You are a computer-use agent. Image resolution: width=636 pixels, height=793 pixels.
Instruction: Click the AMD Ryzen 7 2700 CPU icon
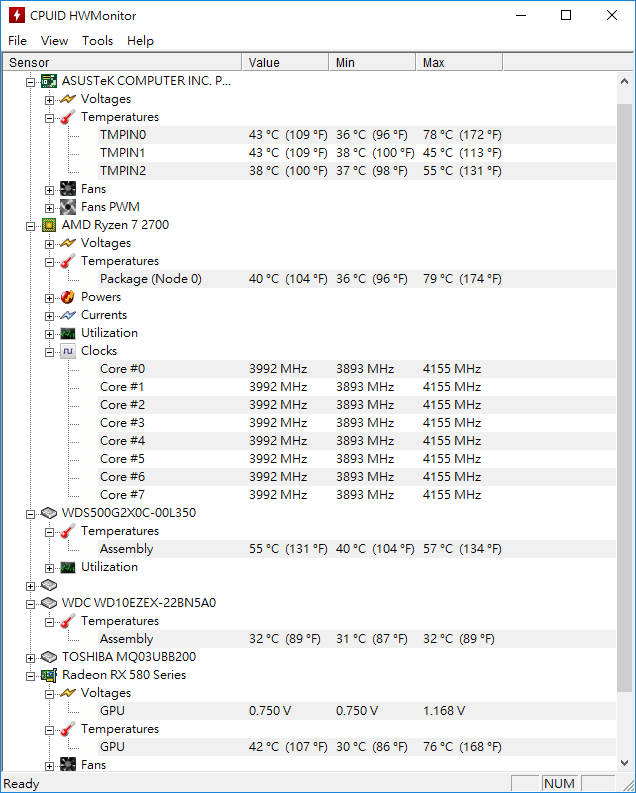point(49,225)
